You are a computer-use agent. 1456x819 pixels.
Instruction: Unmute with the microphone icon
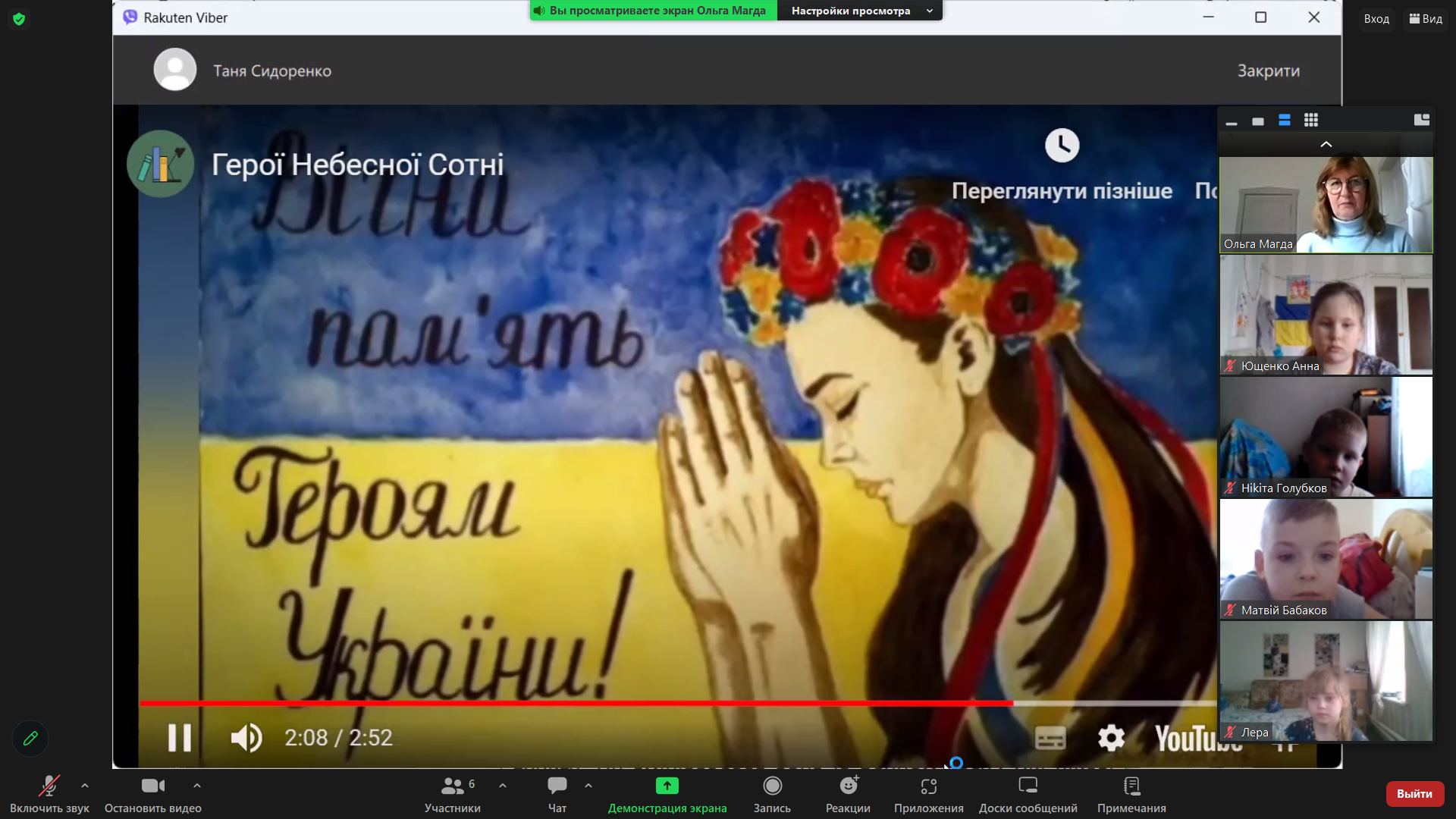(x=49, y=786)
